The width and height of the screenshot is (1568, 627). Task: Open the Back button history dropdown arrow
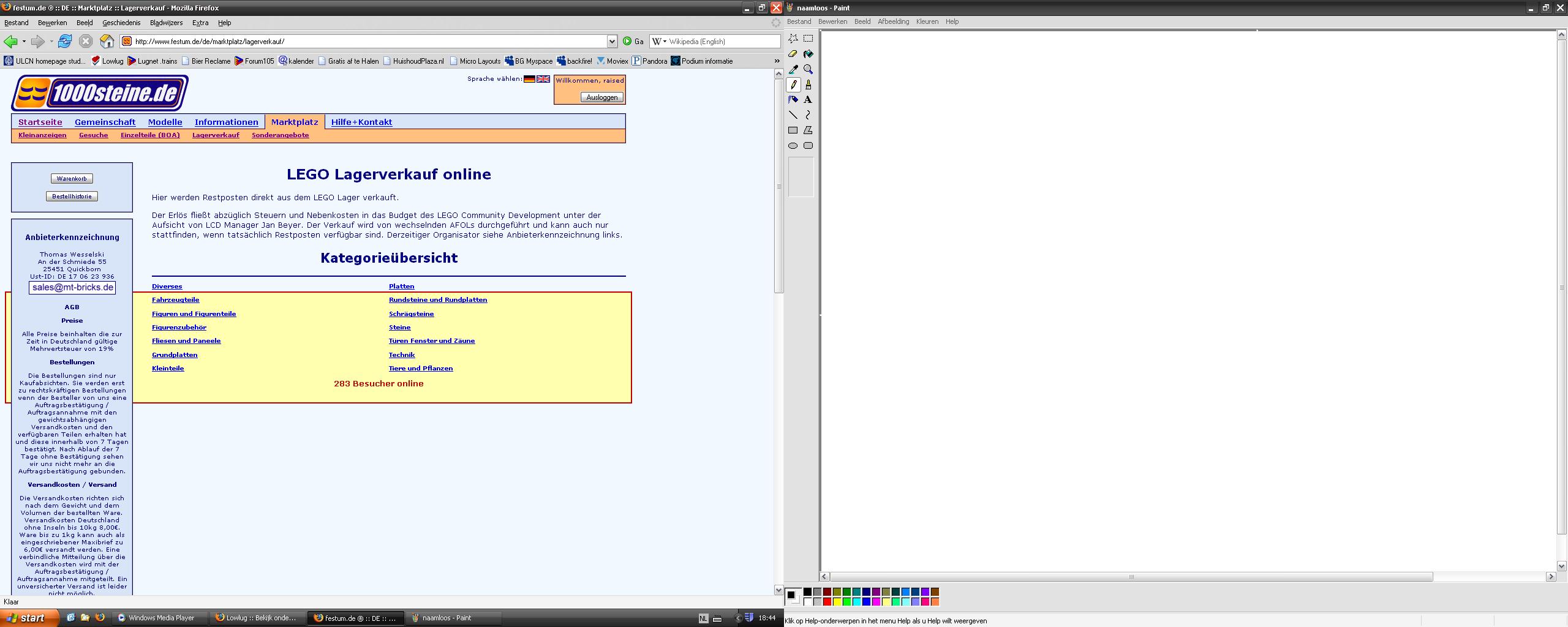pos(24,42)
